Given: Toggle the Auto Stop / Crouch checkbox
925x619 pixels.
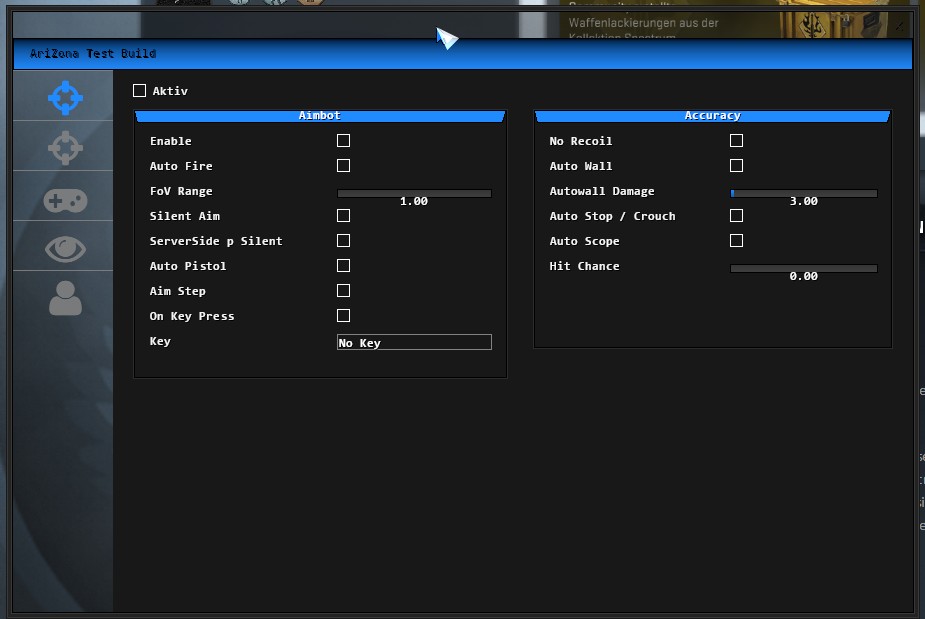Looking at the screenshot, I should 736,216.
